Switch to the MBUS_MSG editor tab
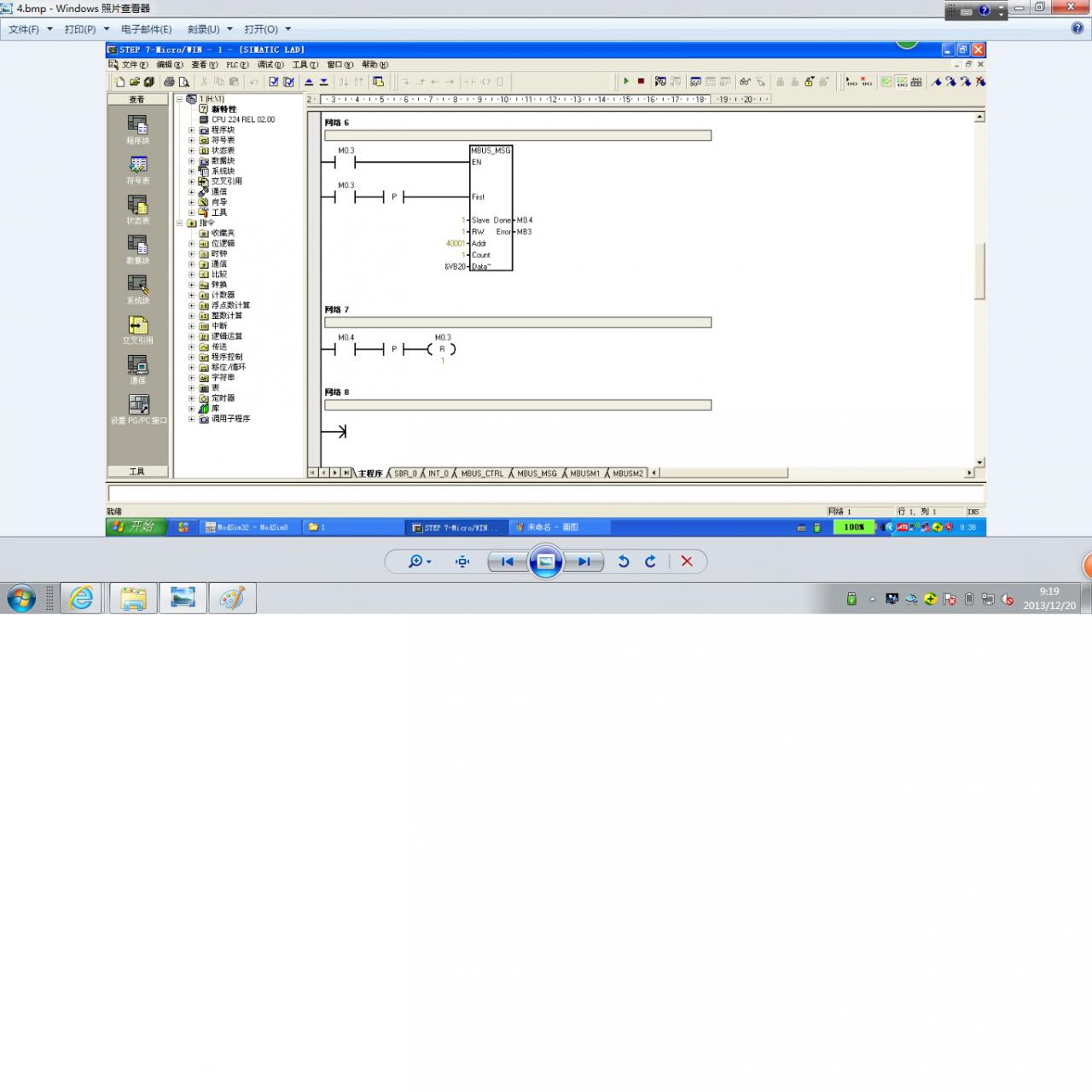Viewport: 1092px width, 1092px height. click(537, 473)
